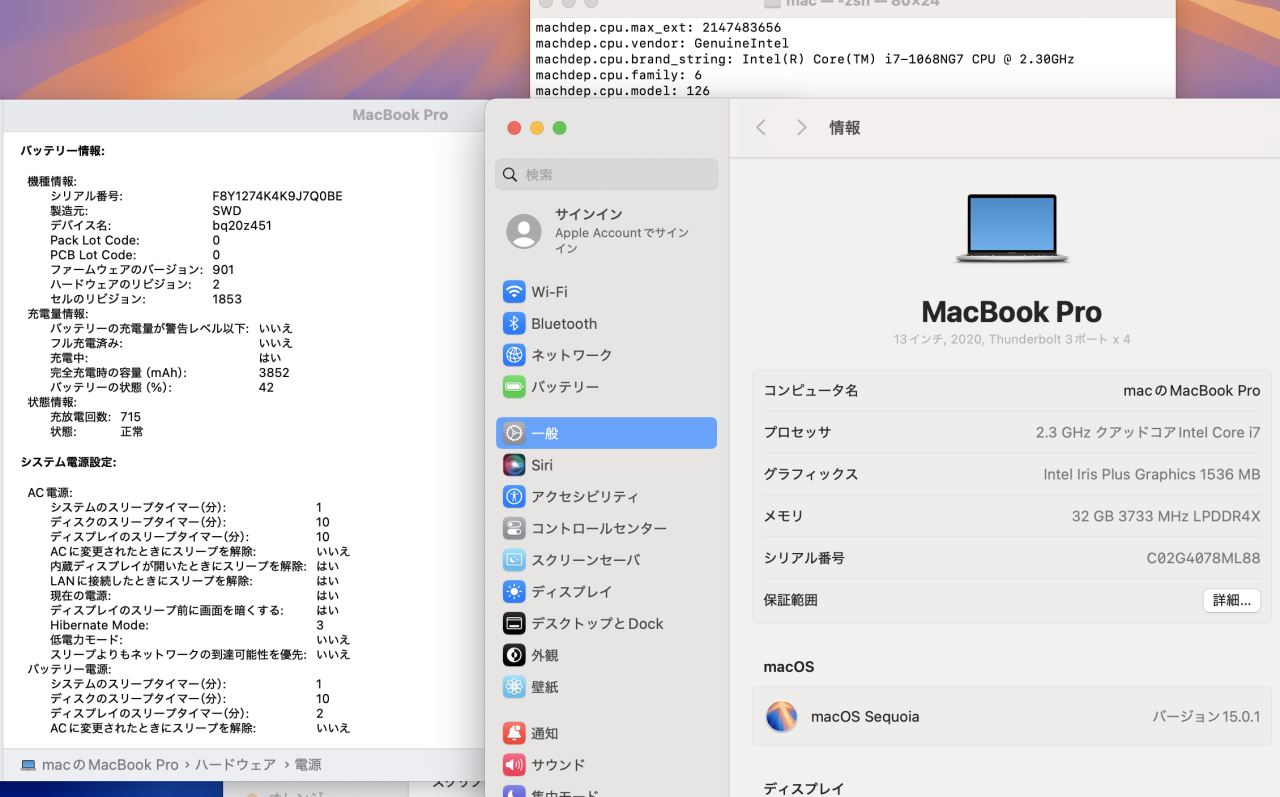Select the 一般 general sidebar item

(606, 433)
